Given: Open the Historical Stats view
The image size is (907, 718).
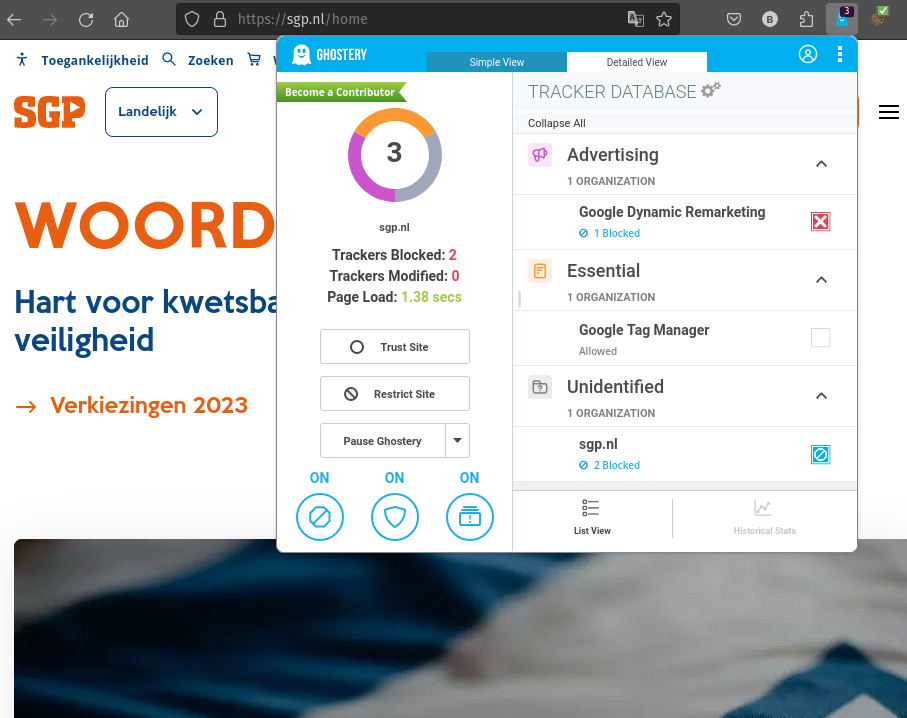Looking at the screenshot, I should (765, 518).
